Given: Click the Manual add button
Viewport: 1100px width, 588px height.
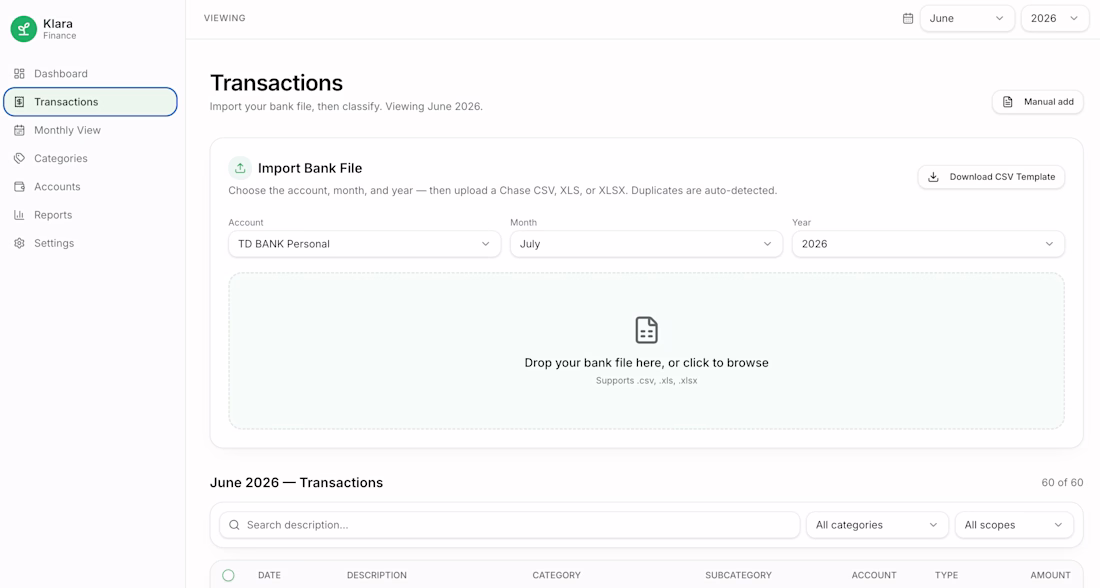Looking at the screenshot, I should pyautogui.click(x=1038, y=102).
